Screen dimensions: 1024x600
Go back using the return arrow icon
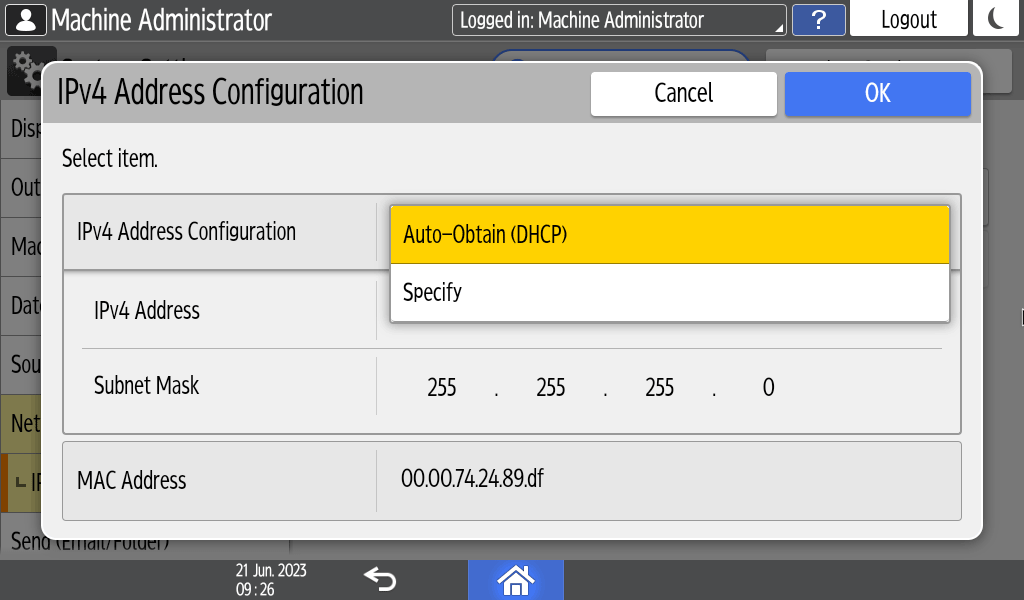[380, 579]
